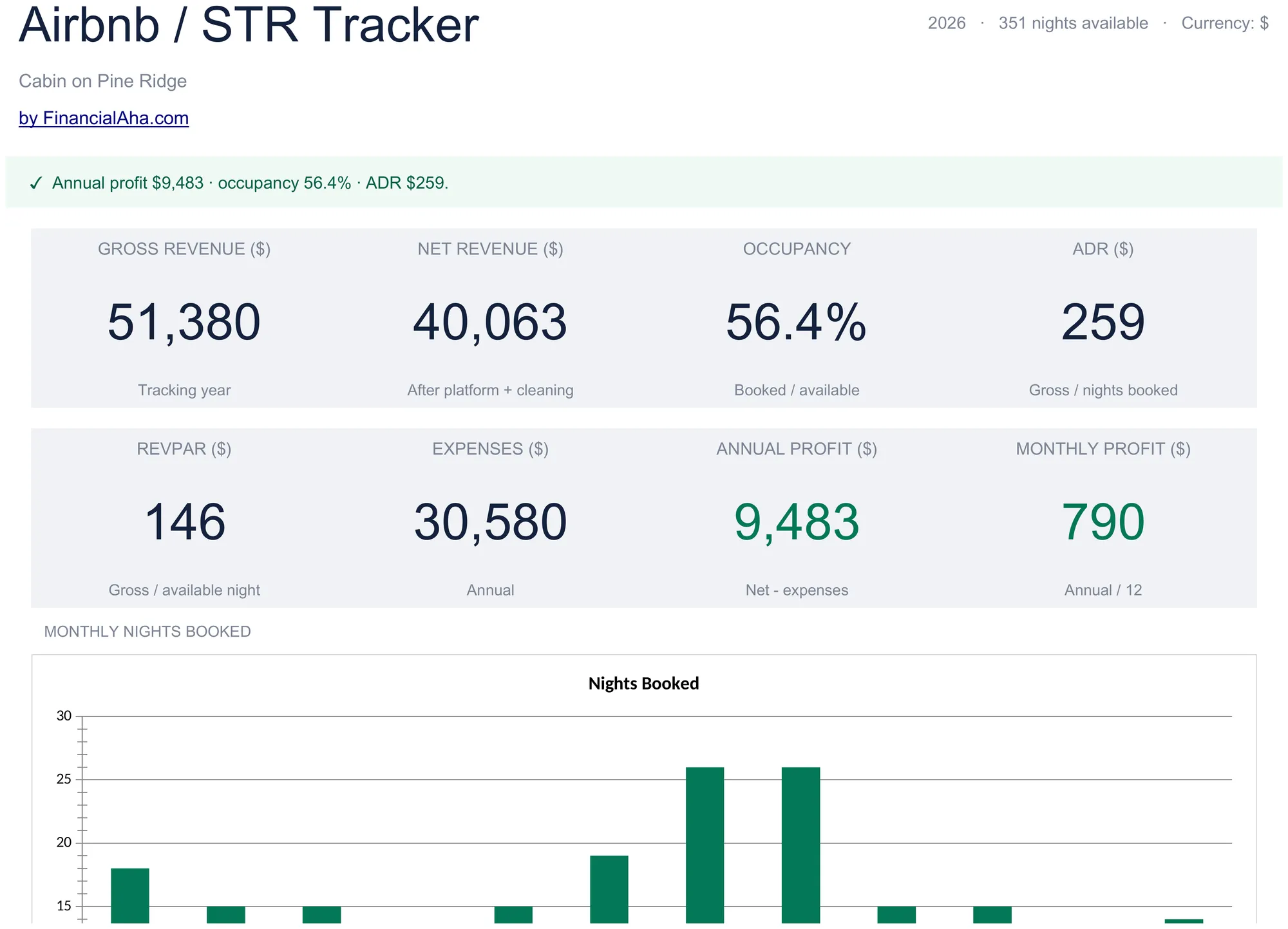Click the Annual / 12 caption
This screenshot has width=1288, height=929.
[1103, 590]
